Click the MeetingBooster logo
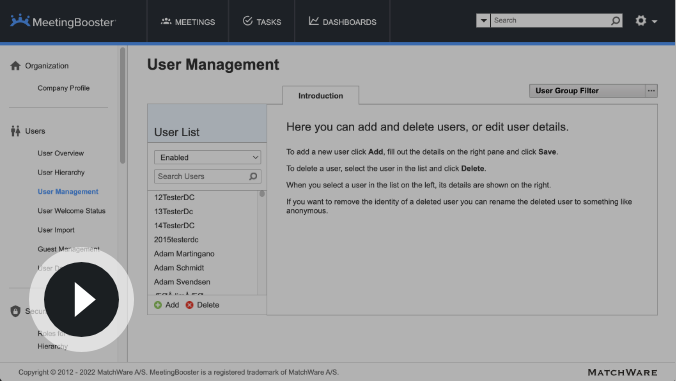676x381 pixels. click(x=63, y=21)
